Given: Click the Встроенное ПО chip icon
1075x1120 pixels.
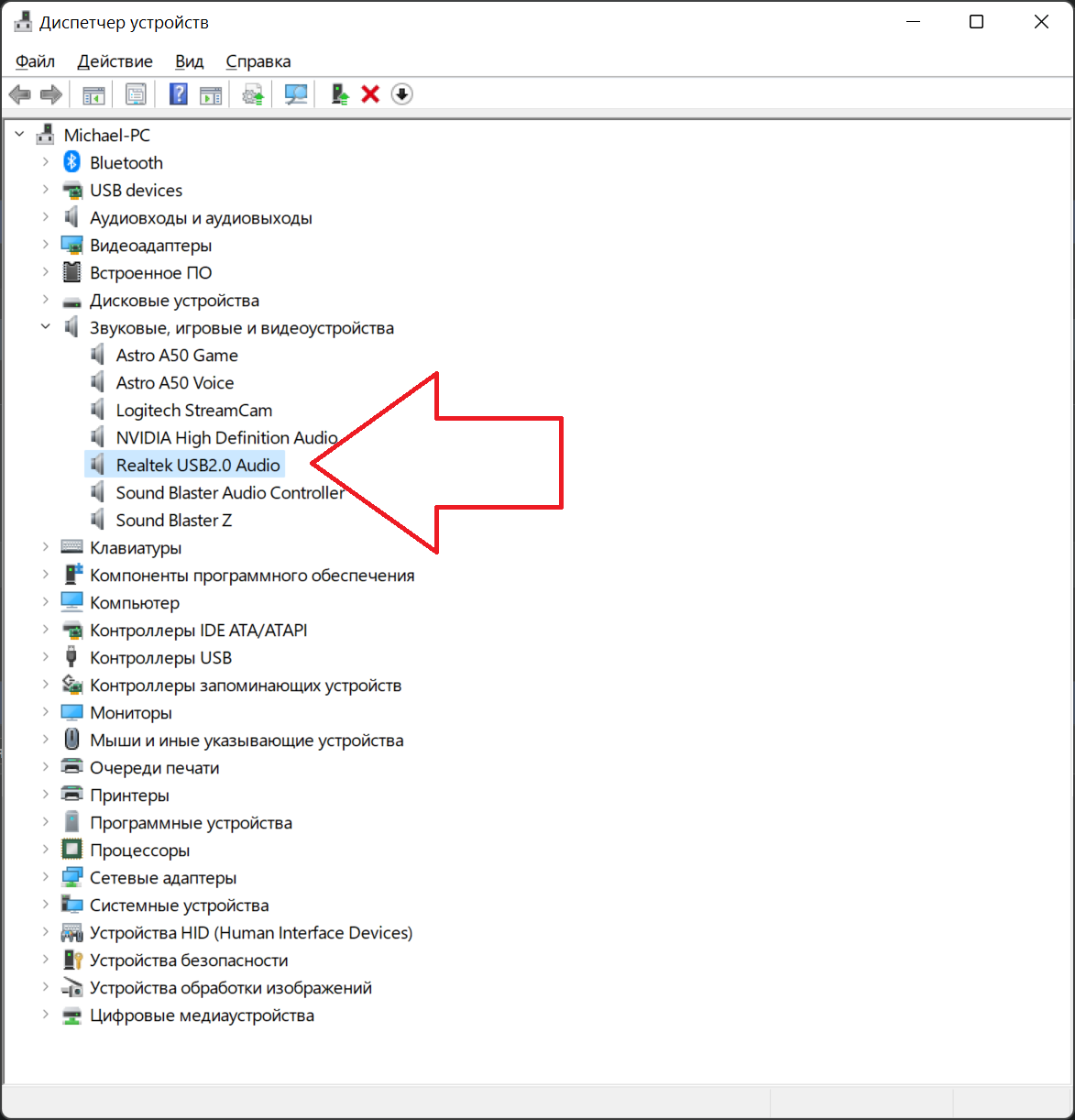Looking at the screenshot, I should click(72, 272).
